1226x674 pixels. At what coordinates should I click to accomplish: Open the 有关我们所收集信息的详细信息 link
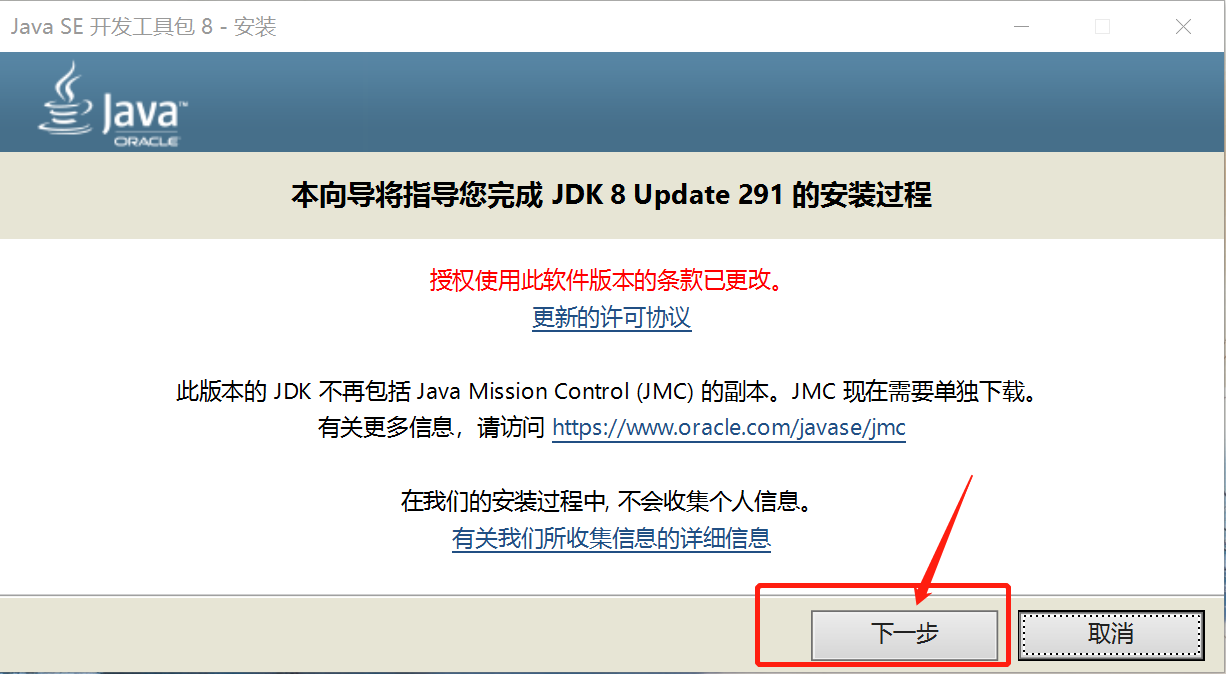(612, 539)
